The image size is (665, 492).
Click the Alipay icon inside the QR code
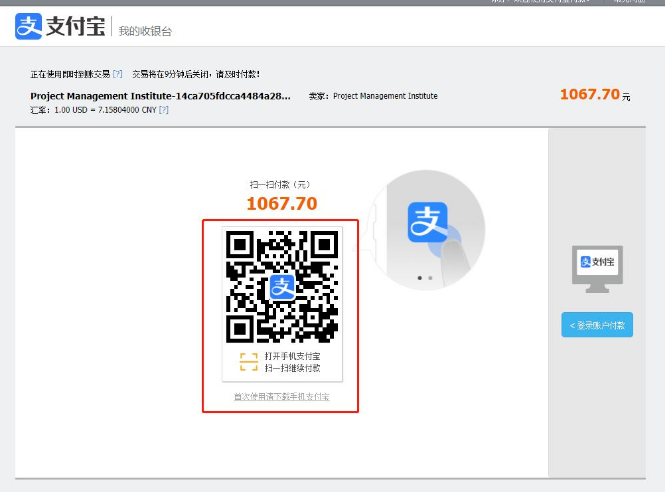click(282, 287)
